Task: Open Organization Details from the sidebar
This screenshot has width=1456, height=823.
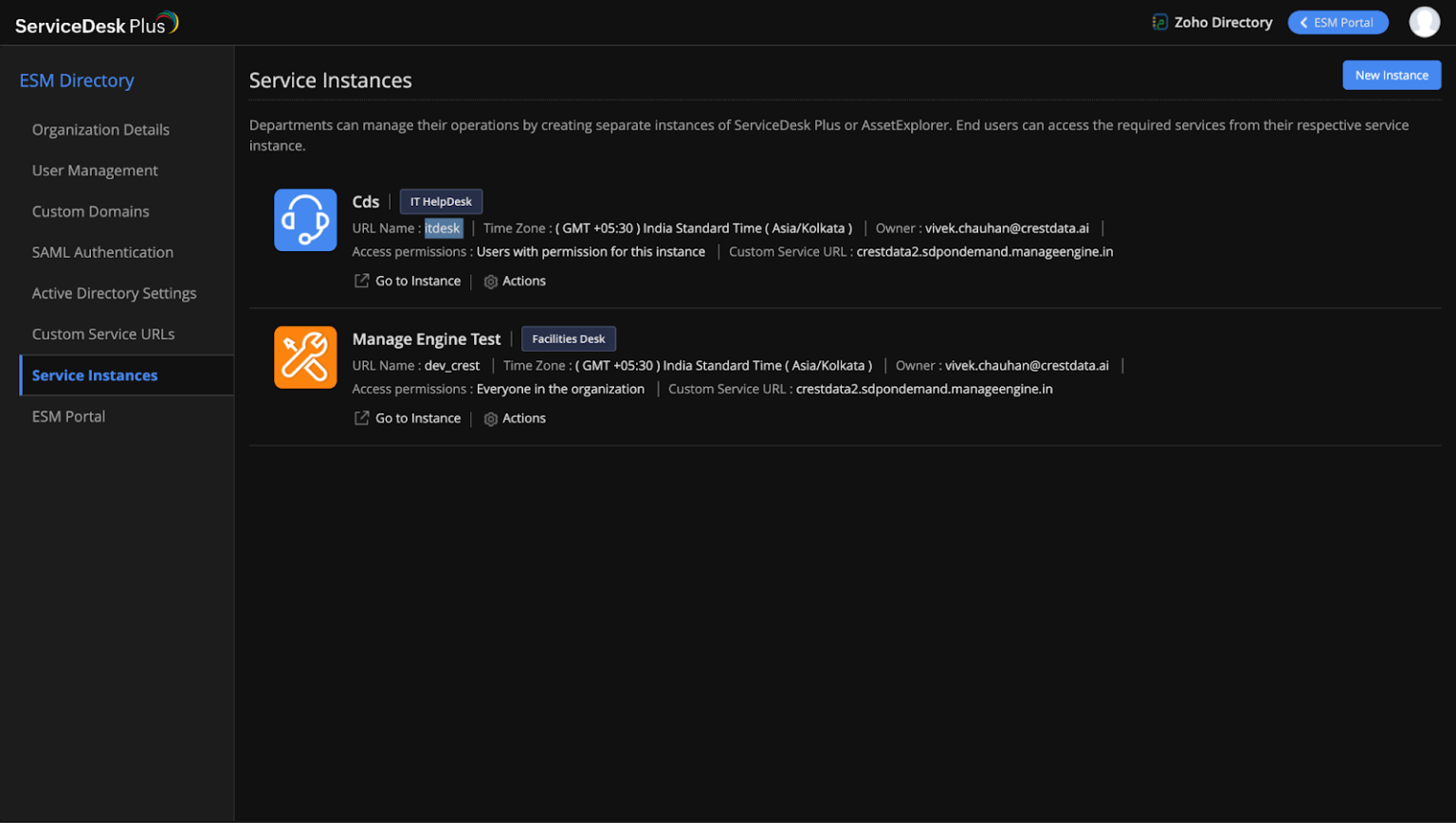Action: tap(100, 129)
